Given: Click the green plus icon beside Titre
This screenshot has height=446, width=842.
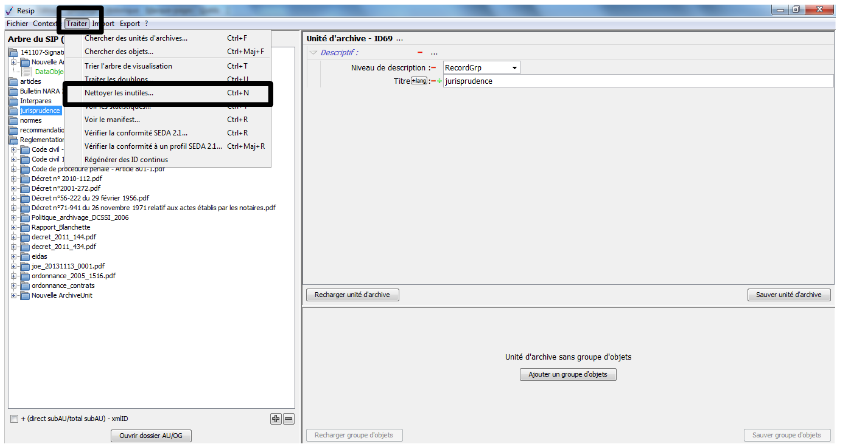Looking at the screenshot, I should pos(438,81).
